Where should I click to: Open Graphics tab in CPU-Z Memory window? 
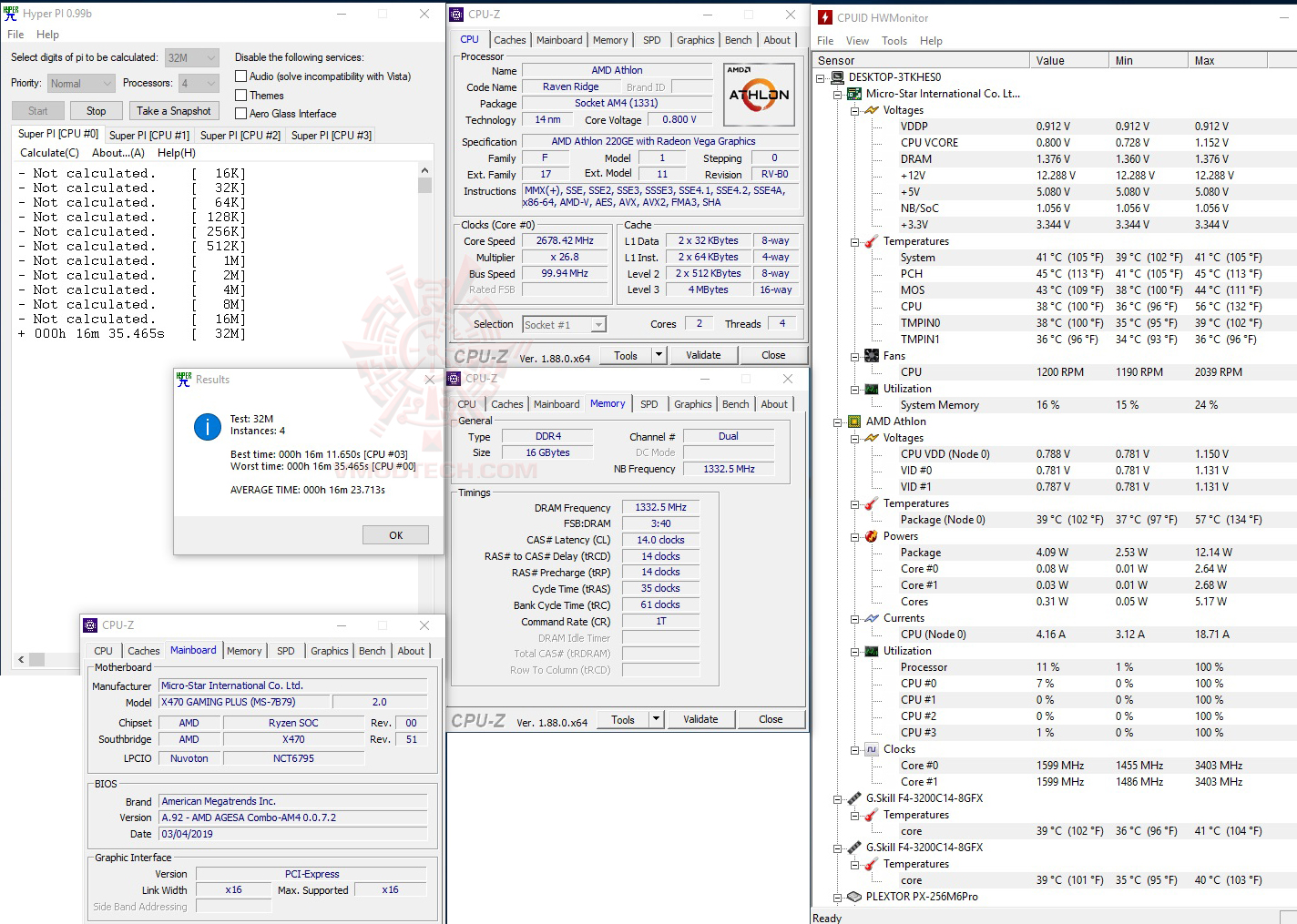coord(693,404)
